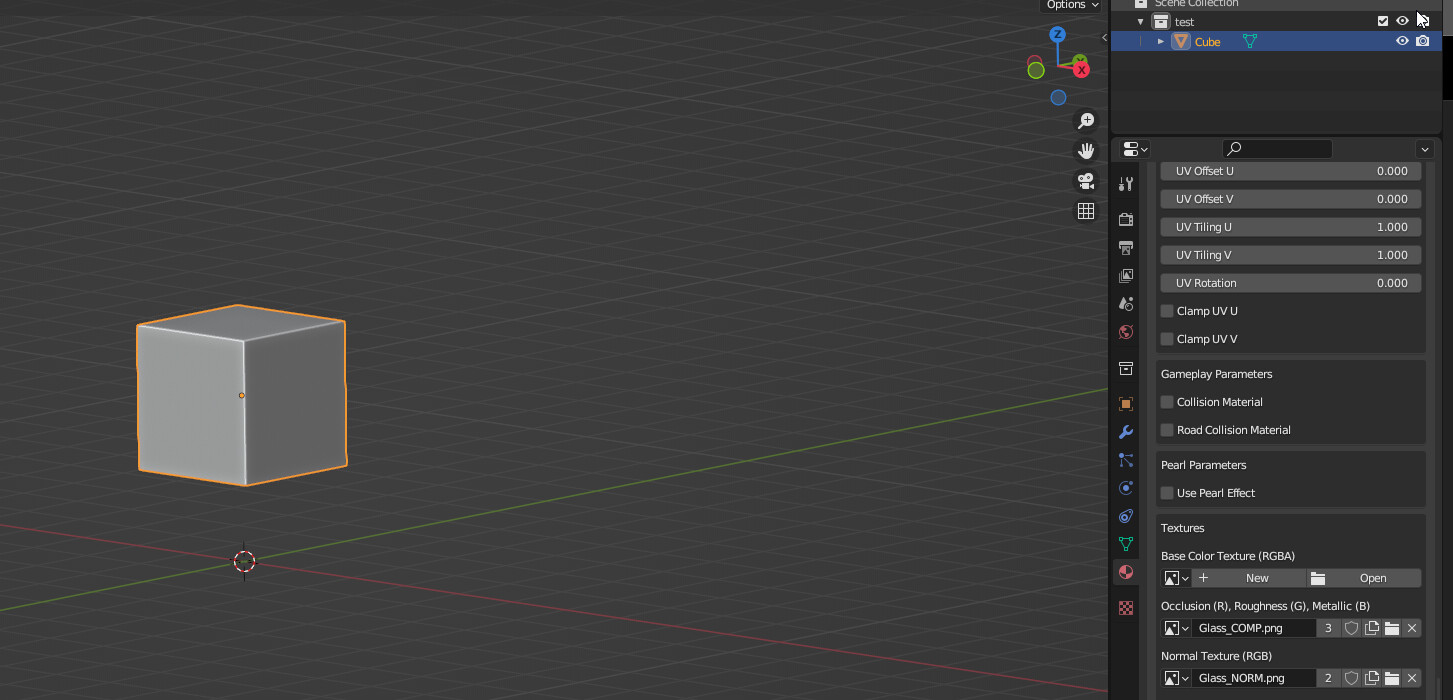
Task: Enable the Collision Material checkbox
Action: tap(1167, 402)
